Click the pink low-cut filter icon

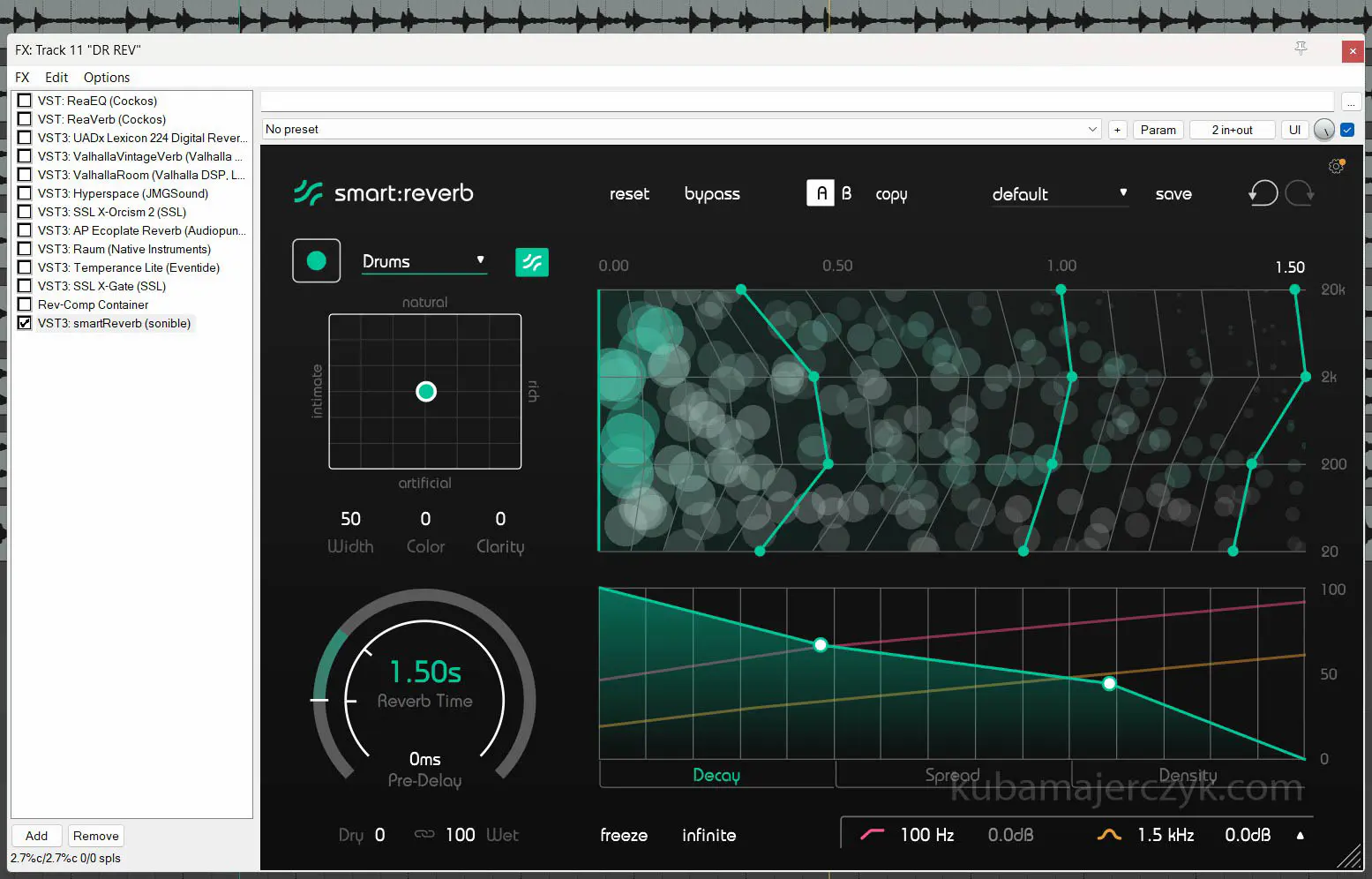point(872,834)
